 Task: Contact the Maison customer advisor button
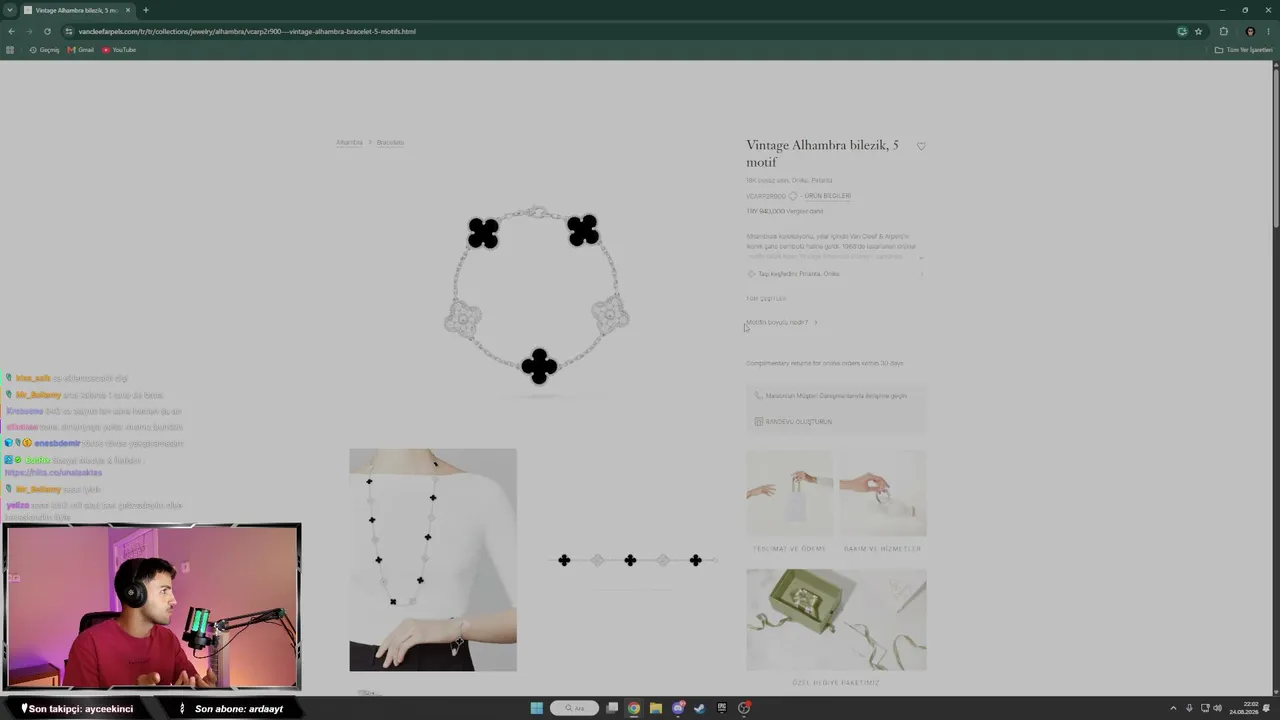(836, 396)
